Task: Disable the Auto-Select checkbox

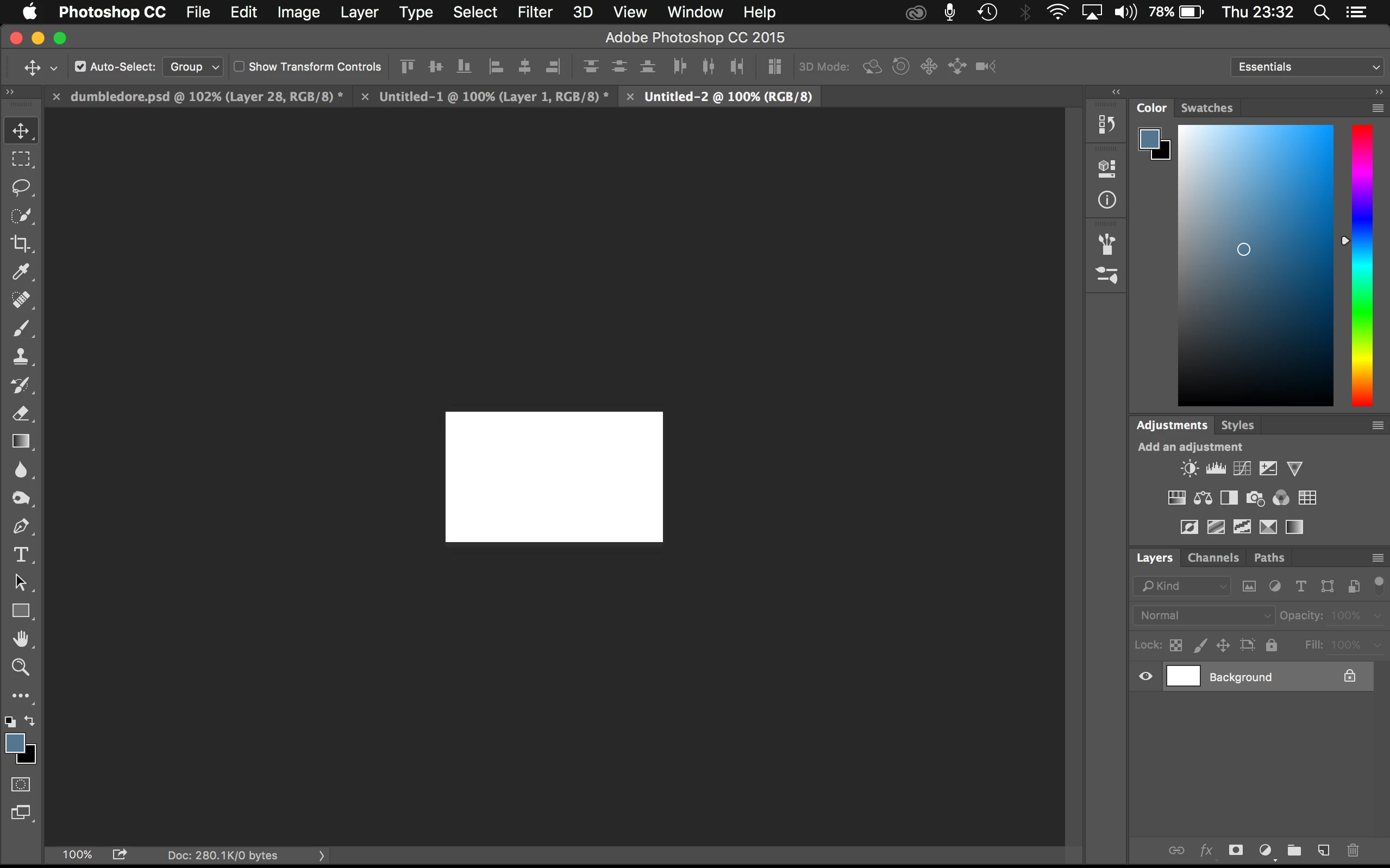Action: 80,67
